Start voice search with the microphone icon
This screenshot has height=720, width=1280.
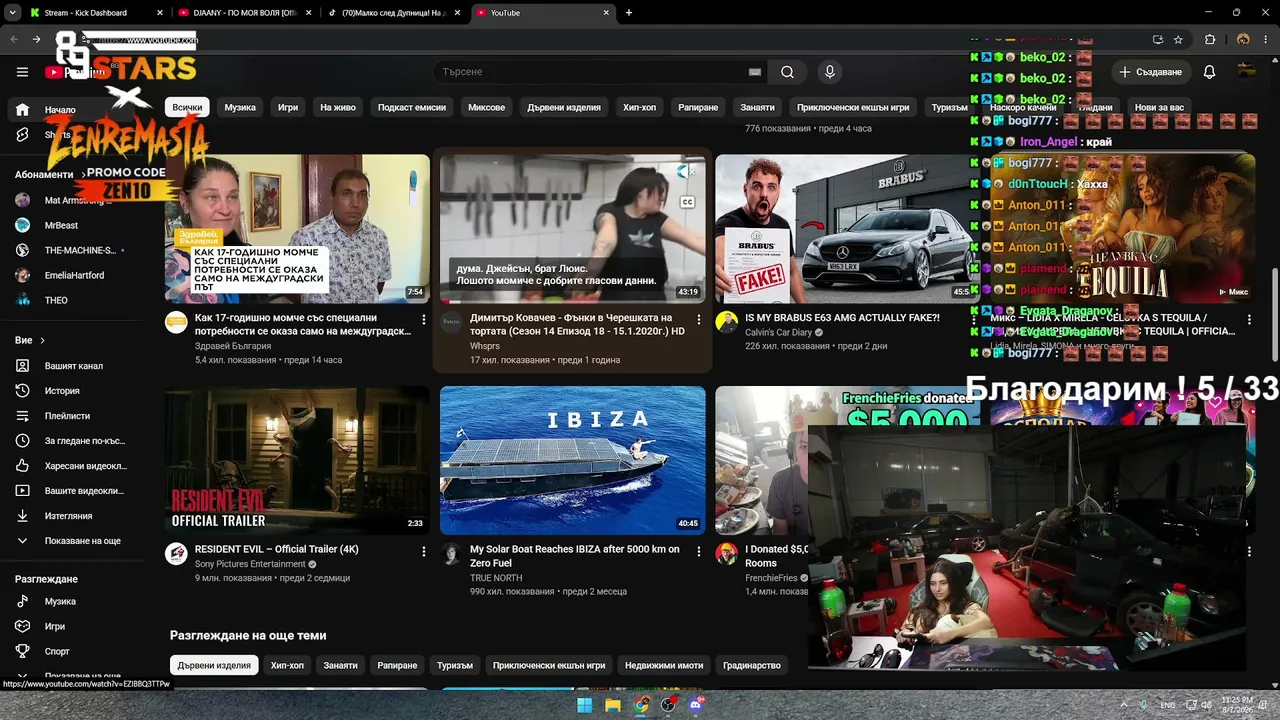click(x=829, y=72)
